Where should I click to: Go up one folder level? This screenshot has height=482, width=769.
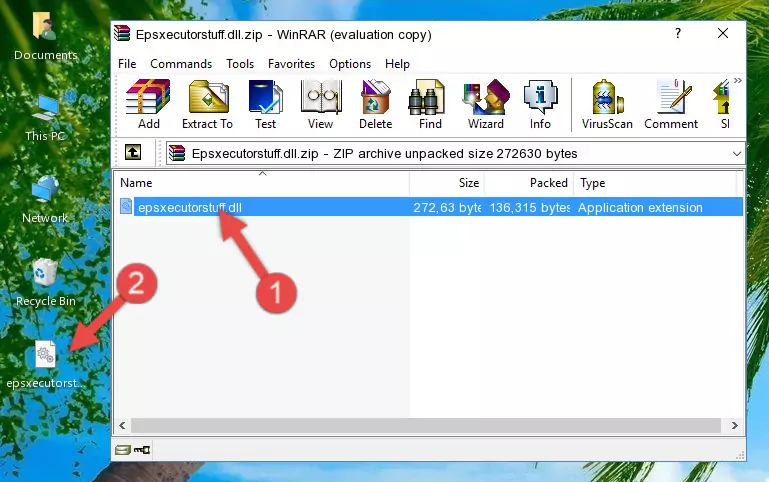pos(133,152)
